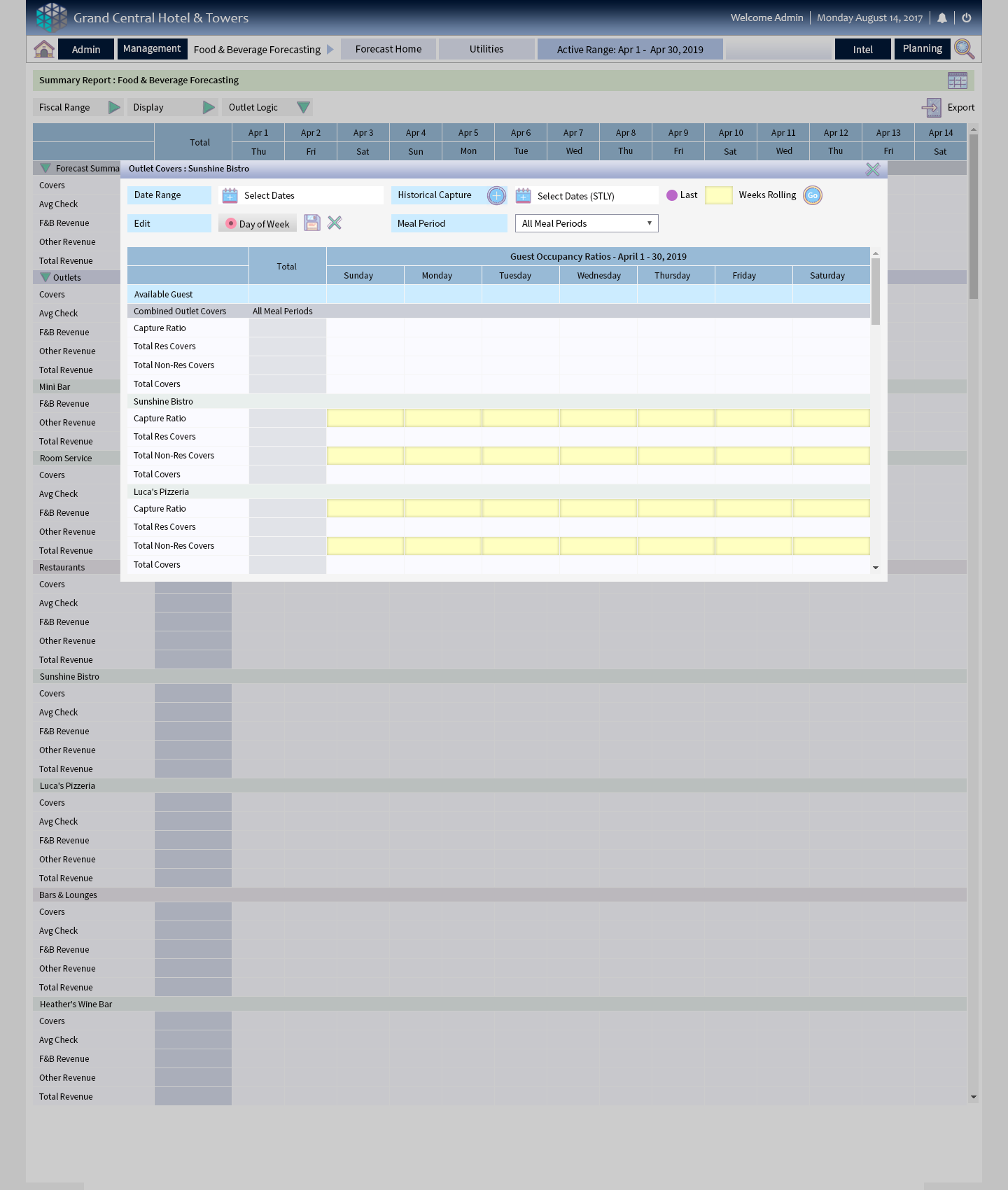Open the All Meal Periods dropdown
Screen dimensions: 1008x1190
coord(587,223)
